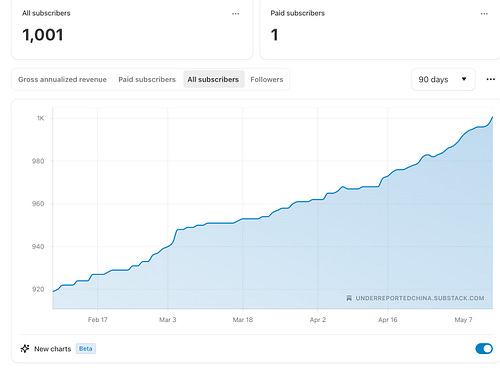Click the May 7 date axis label
Image resolution: width=500 pixels, height=373 pixels.
[x=463, y=320]
